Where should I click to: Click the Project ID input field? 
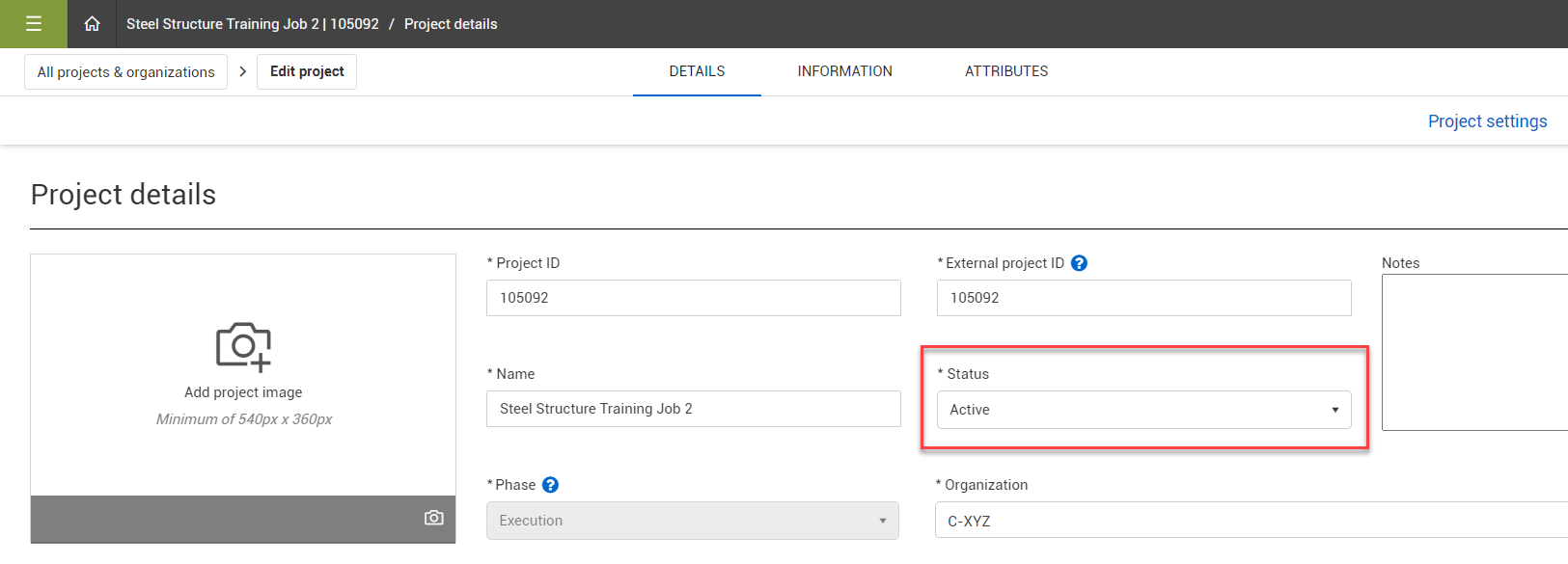coord(693,298)
